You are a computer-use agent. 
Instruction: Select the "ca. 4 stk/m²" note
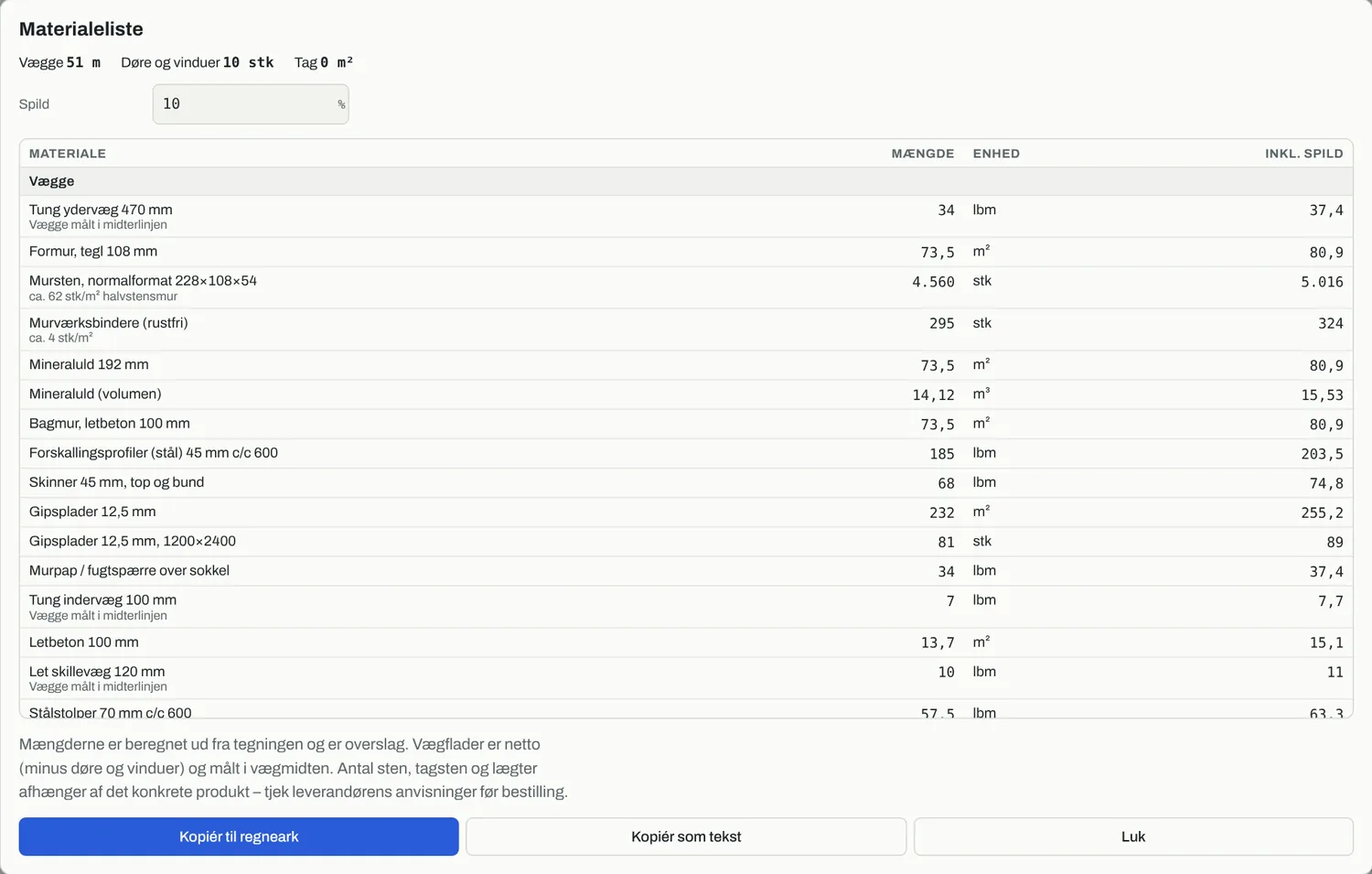tap(61, 338)
